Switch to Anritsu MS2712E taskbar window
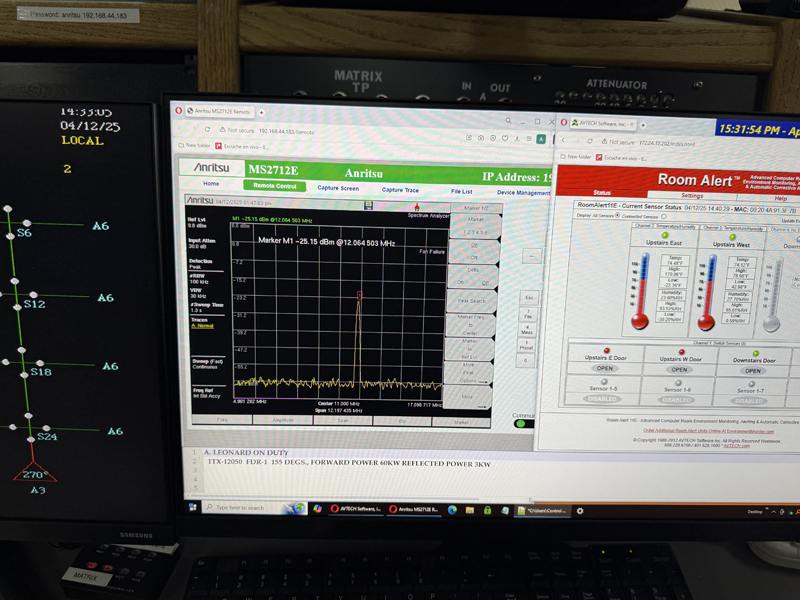 click(x=413, y=509)
